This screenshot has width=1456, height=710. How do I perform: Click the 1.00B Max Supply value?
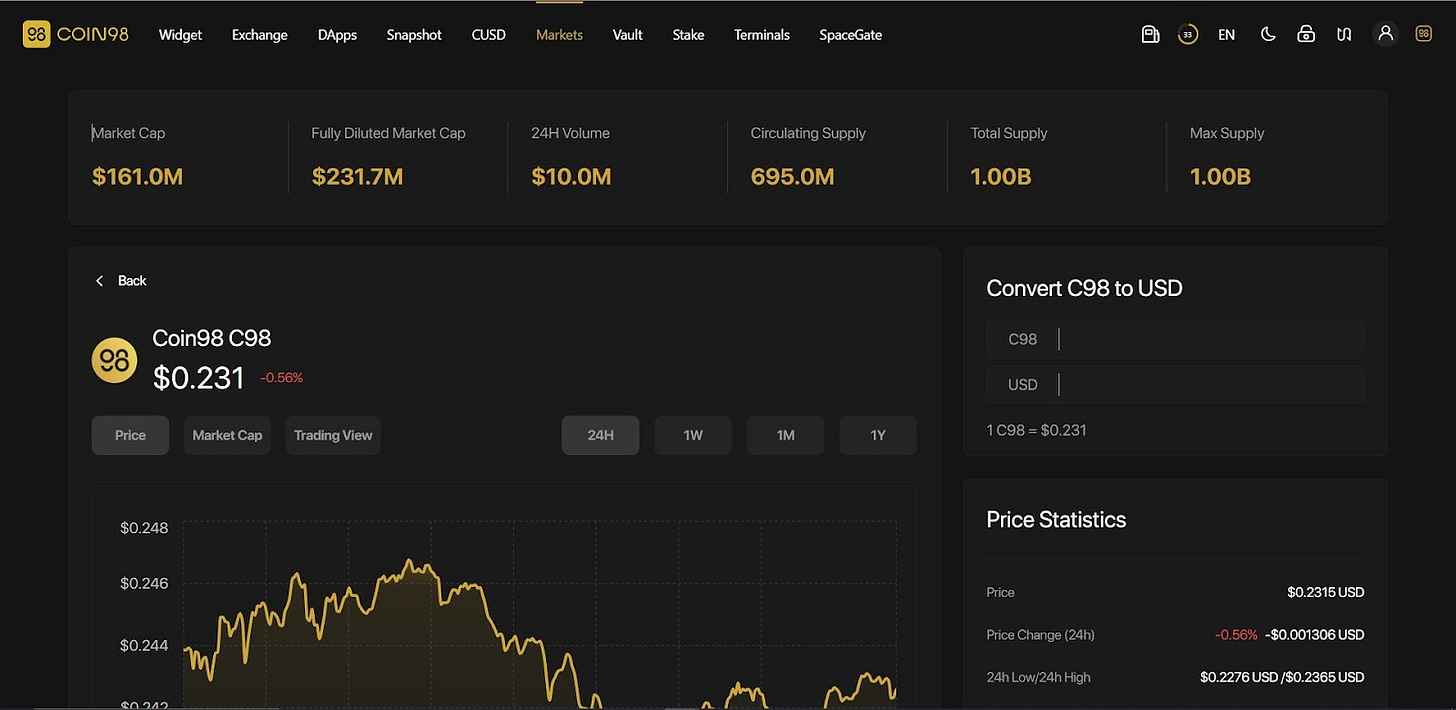point(1220,177)
